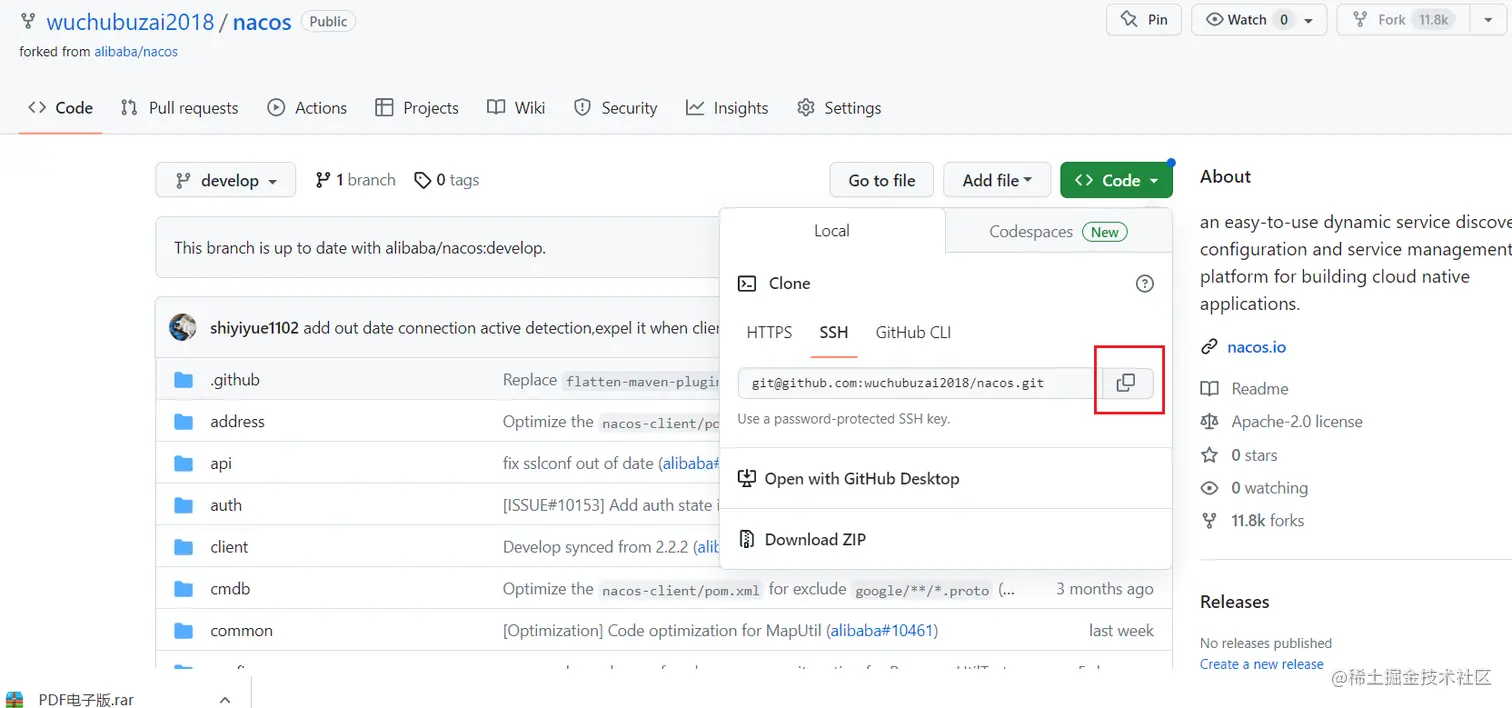The image size is (1512, 708).
Task: View the 11.8k forks list
Action: point(1267,521)
